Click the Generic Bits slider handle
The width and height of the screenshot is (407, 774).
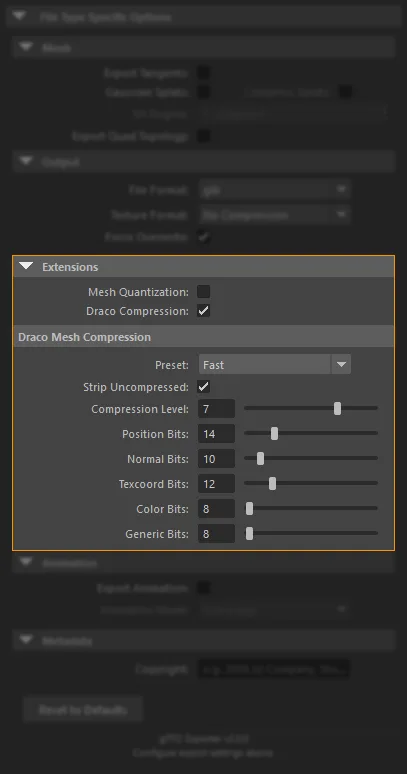coord(250,534)
